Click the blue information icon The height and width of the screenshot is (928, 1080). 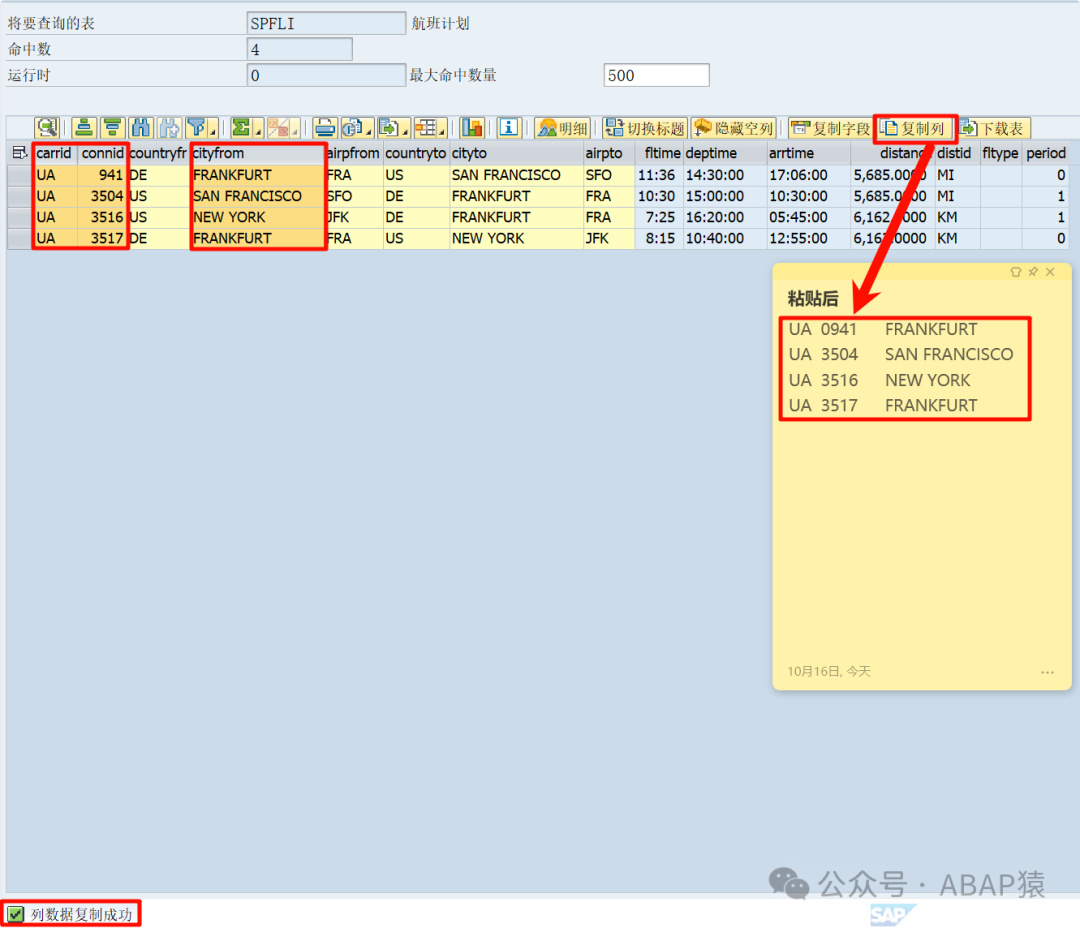tap(508, 128)
